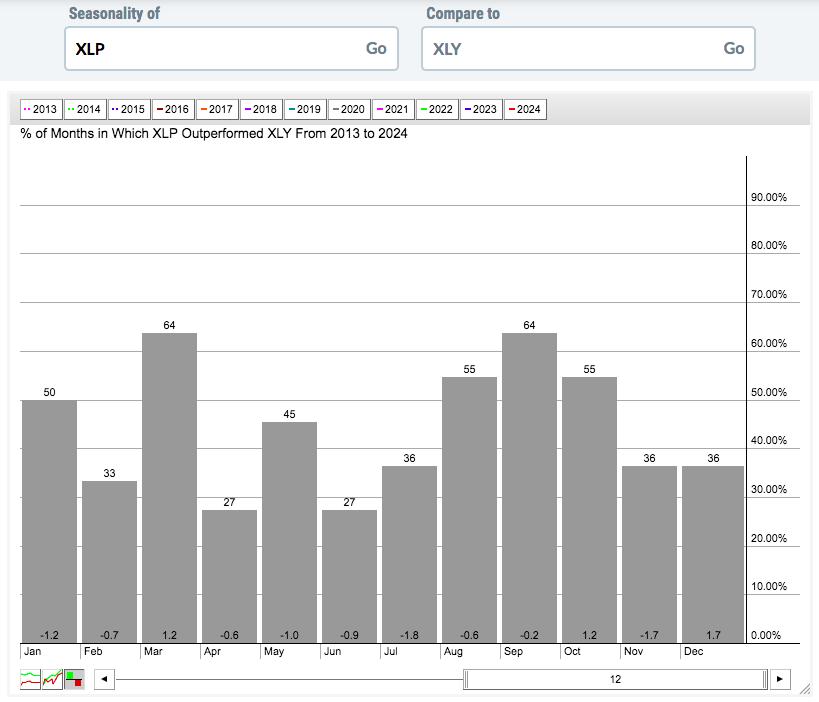819x702 pixels.
Task: Switch to the separate line chart view icon
Action: click(30, 679)
